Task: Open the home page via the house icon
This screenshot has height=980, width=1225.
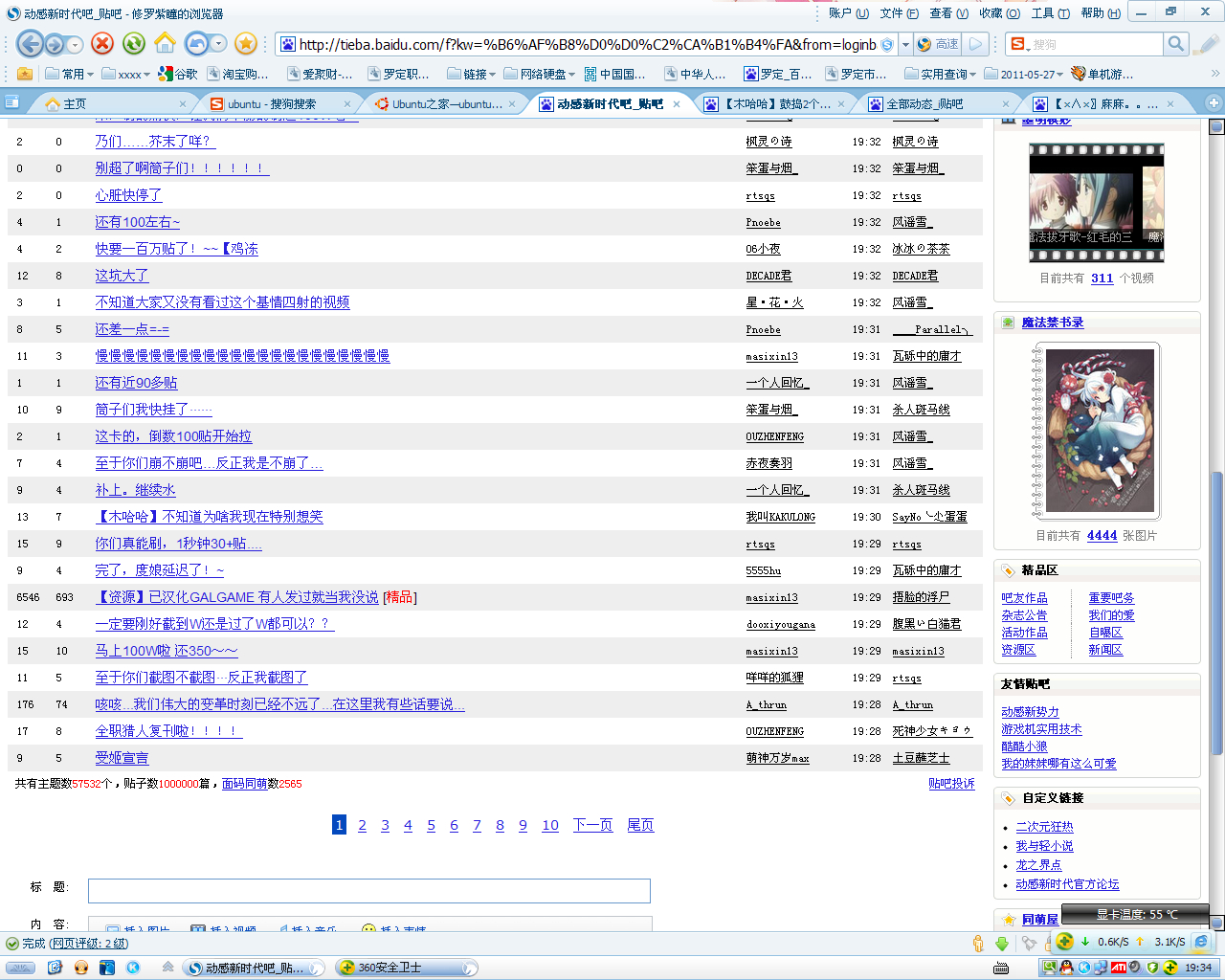Action: [x=166, y=43]
